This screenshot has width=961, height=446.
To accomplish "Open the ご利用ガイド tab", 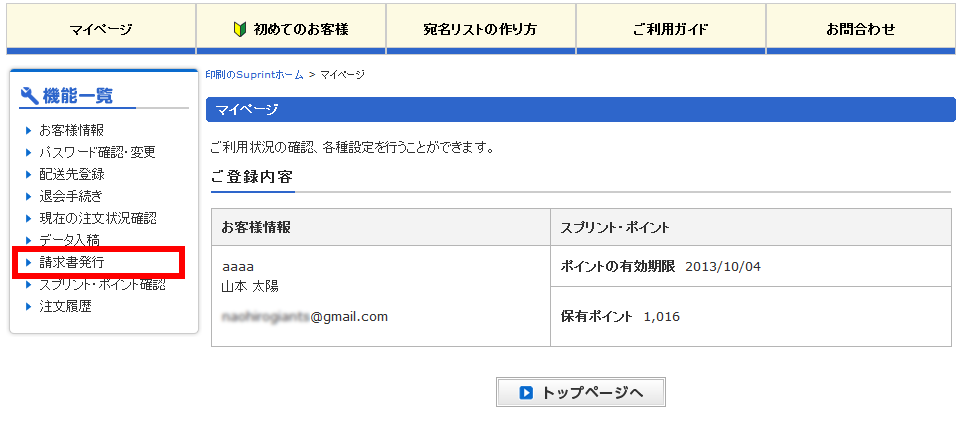I will (670, 29).
